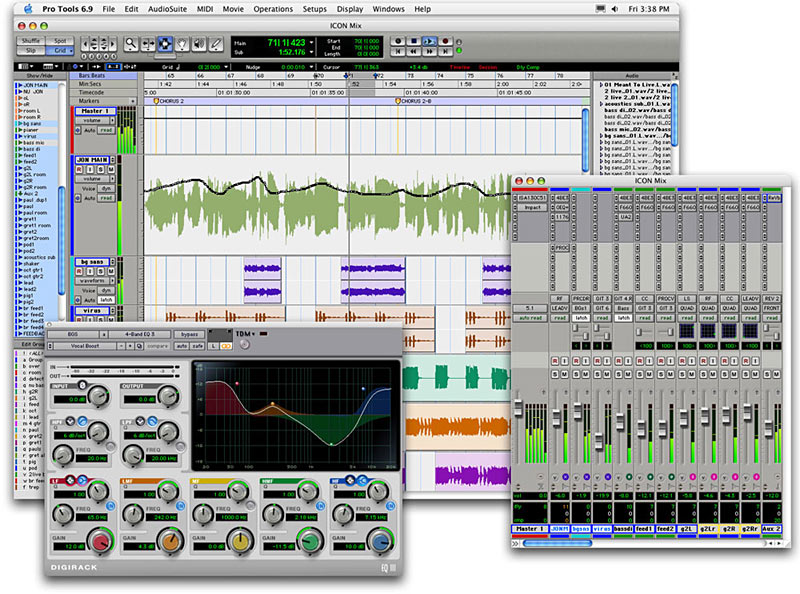The height and width of the screenshot is (594, 800).
Task: Click the HF band blue gain knob
Action: click(x=380, y=541)
